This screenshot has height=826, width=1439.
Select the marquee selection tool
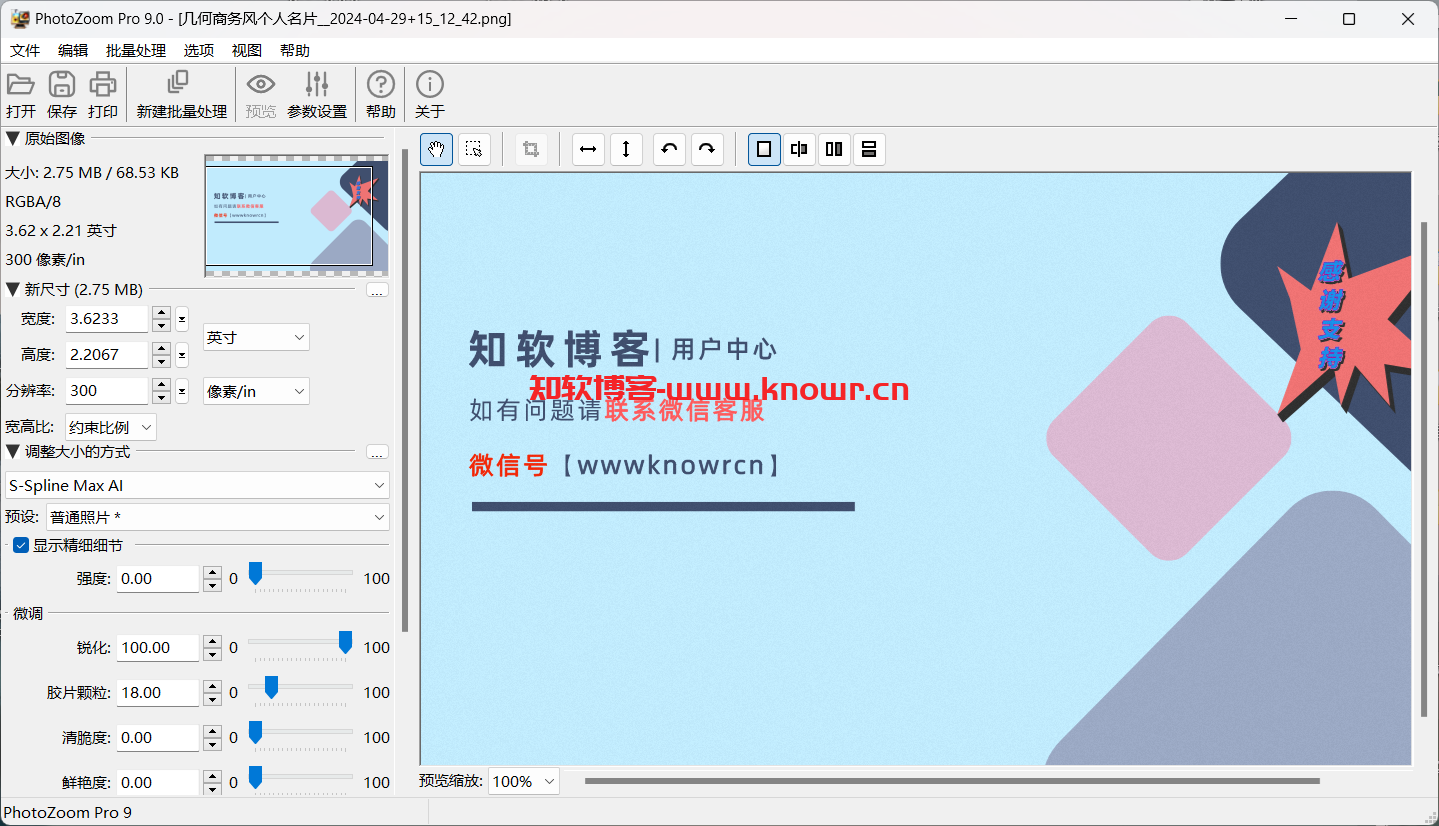click(475, 150)
